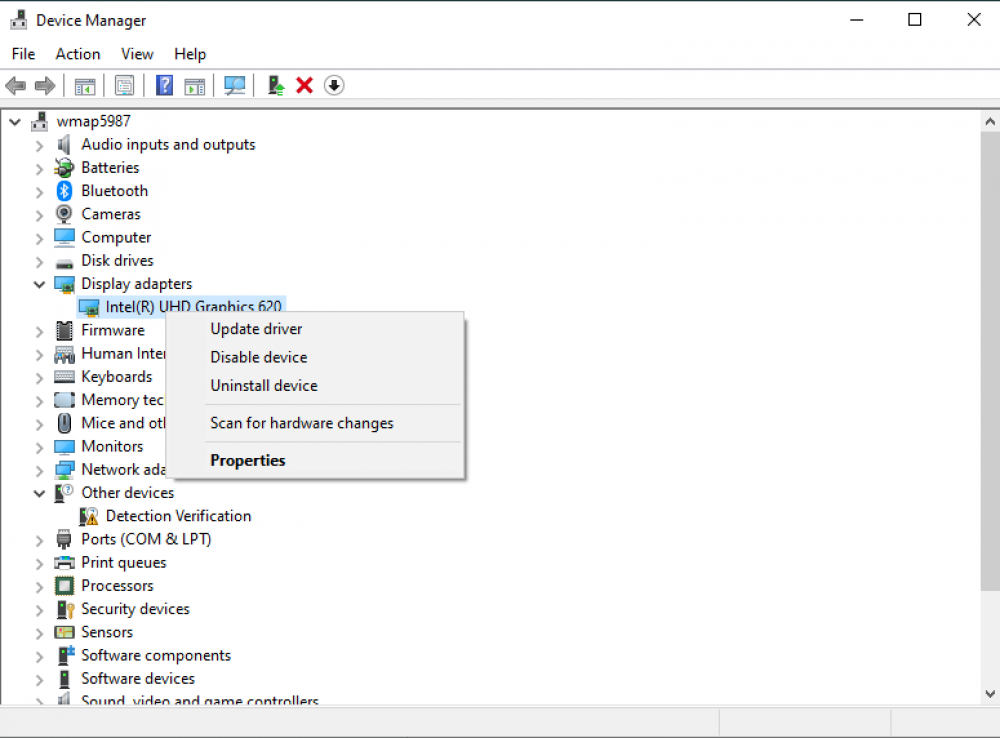Click the Disable device down-arrow icon
The height and width of the screenshot is (738, 1000).
click(334, 85)
